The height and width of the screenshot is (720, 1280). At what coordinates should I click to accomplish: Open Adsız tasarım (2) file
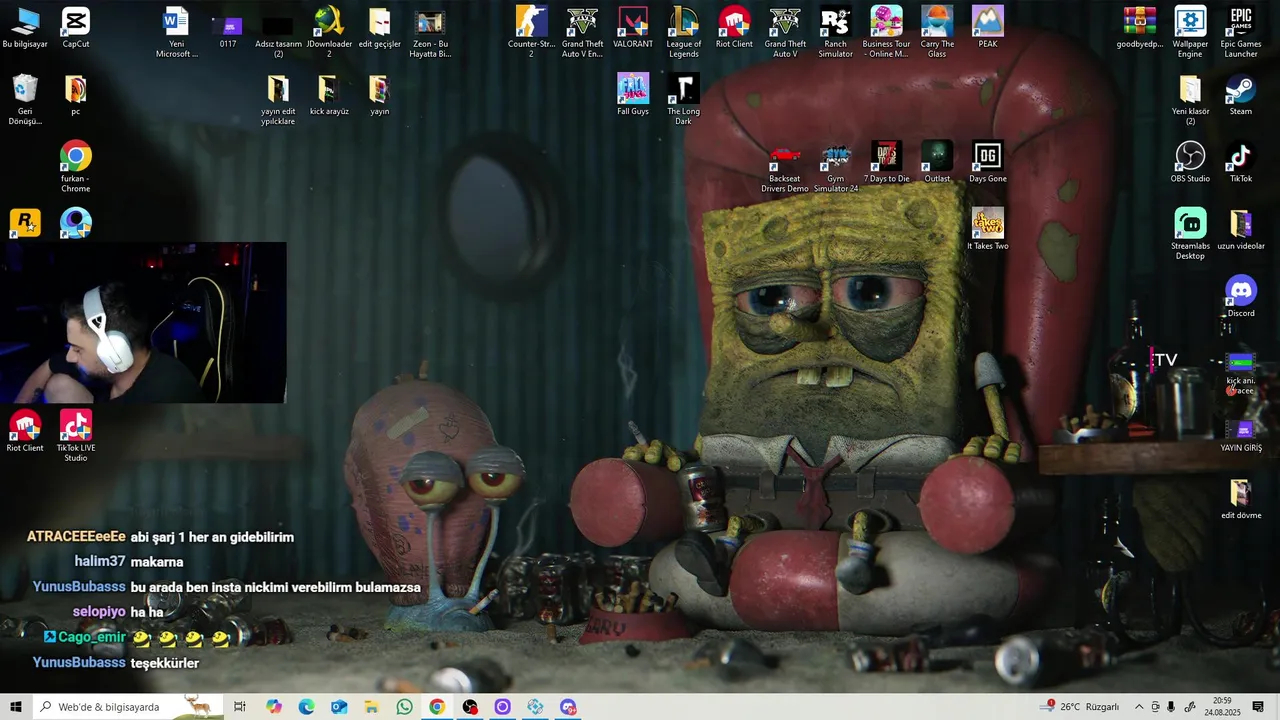[x=278, y=32]
